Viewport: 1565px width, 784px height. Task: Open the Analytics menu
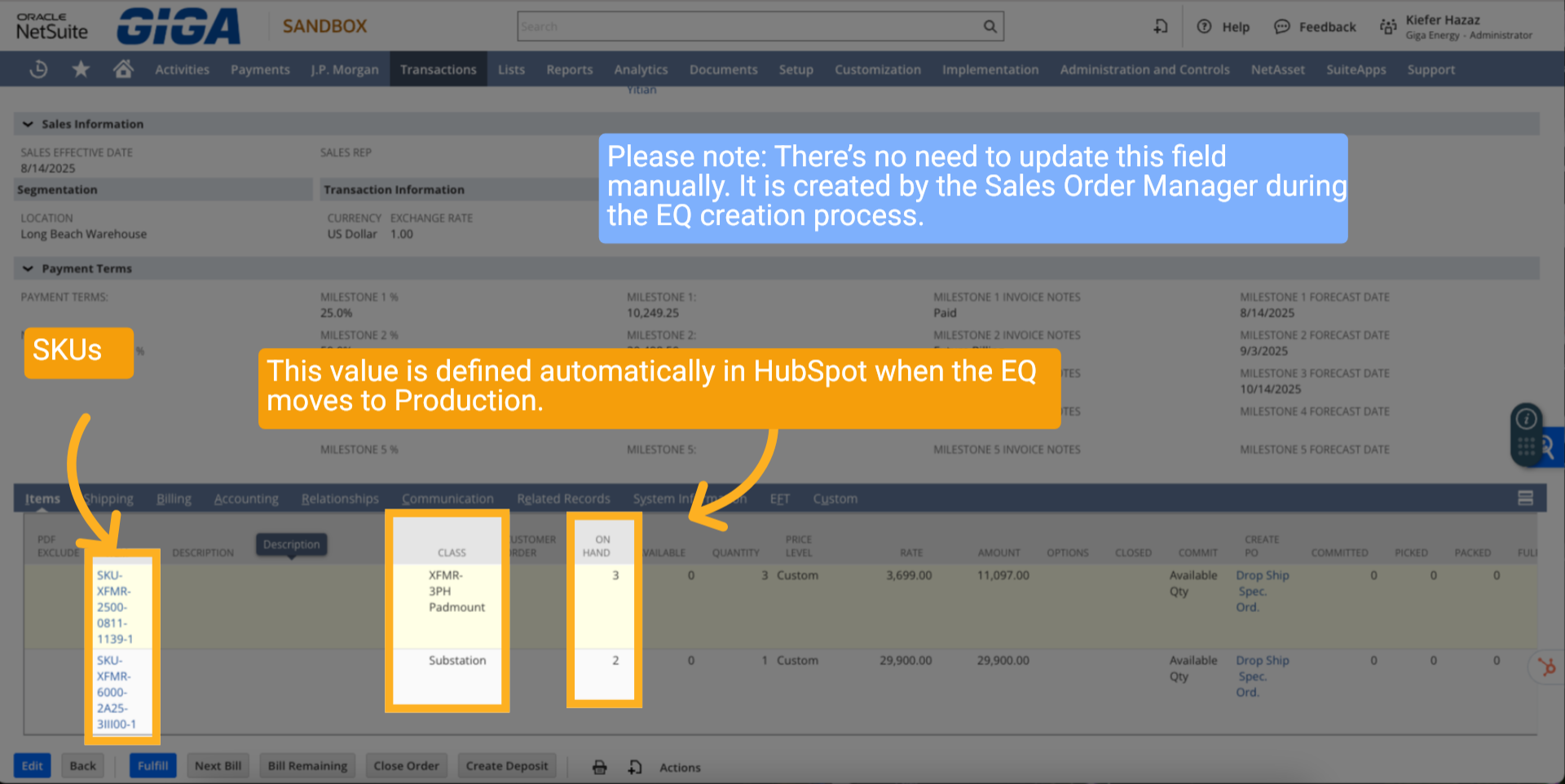pos(641,69)
